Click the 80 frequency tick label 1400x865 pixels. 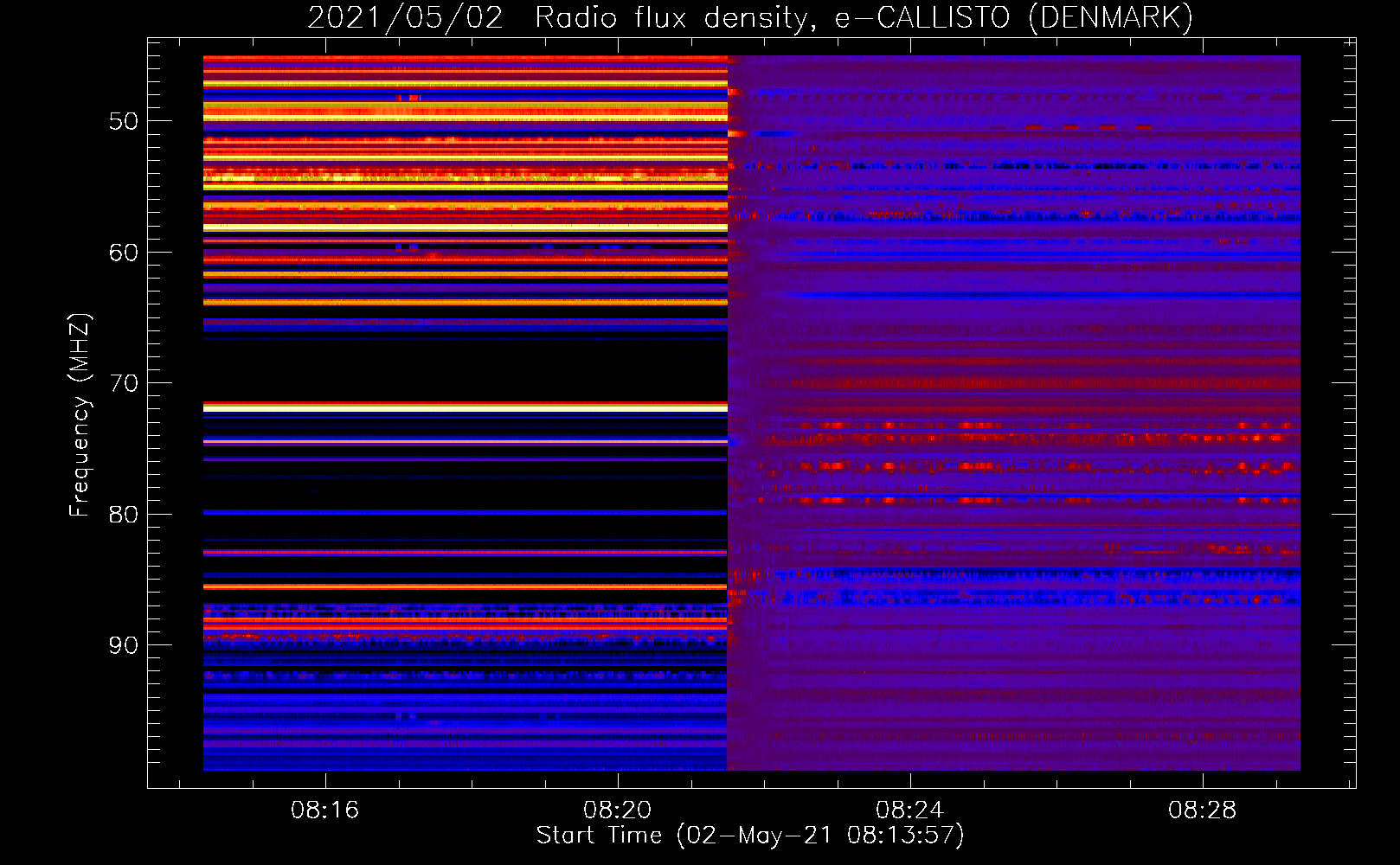coord(124,515)
